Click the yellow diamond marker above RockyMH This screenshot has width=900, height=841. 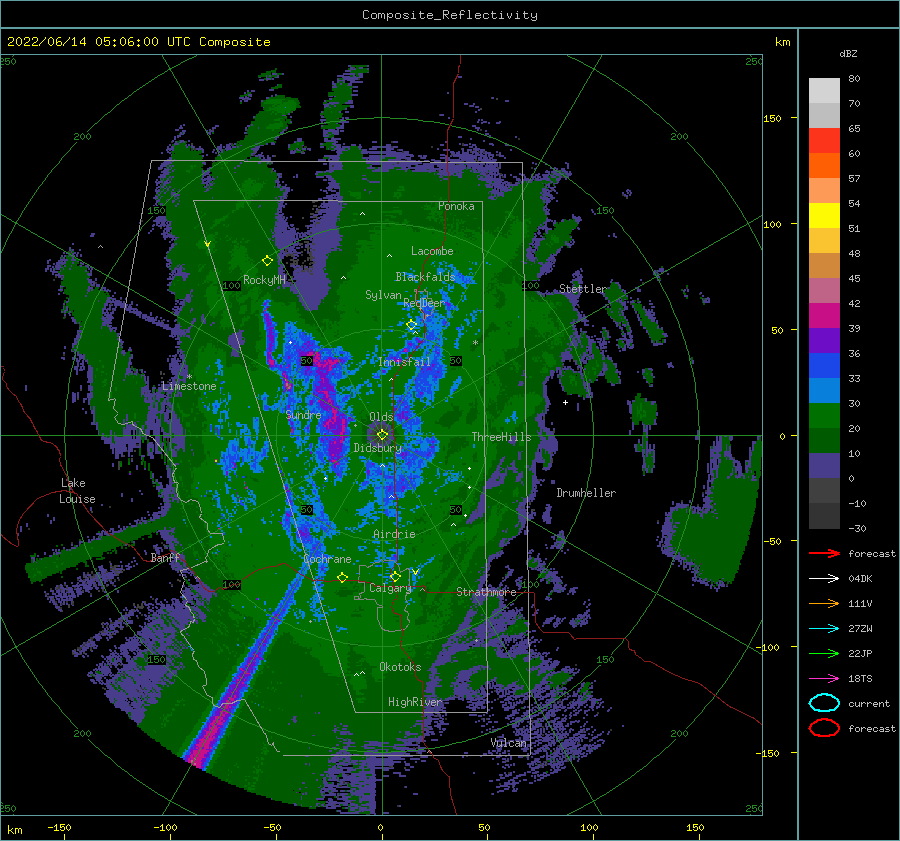click(267, 261)
